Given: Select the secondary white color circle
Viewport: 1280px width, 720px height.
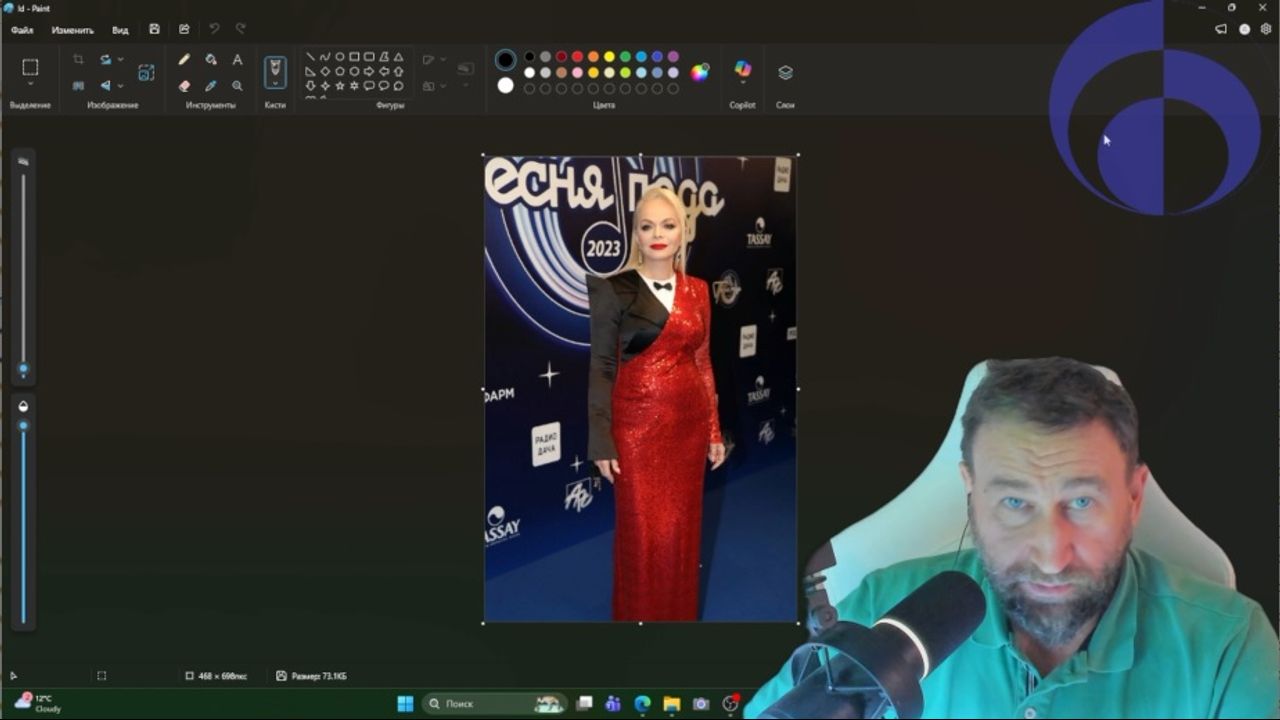Looking at the screenshot, I should pyautogui.click(x=506, y=86).
